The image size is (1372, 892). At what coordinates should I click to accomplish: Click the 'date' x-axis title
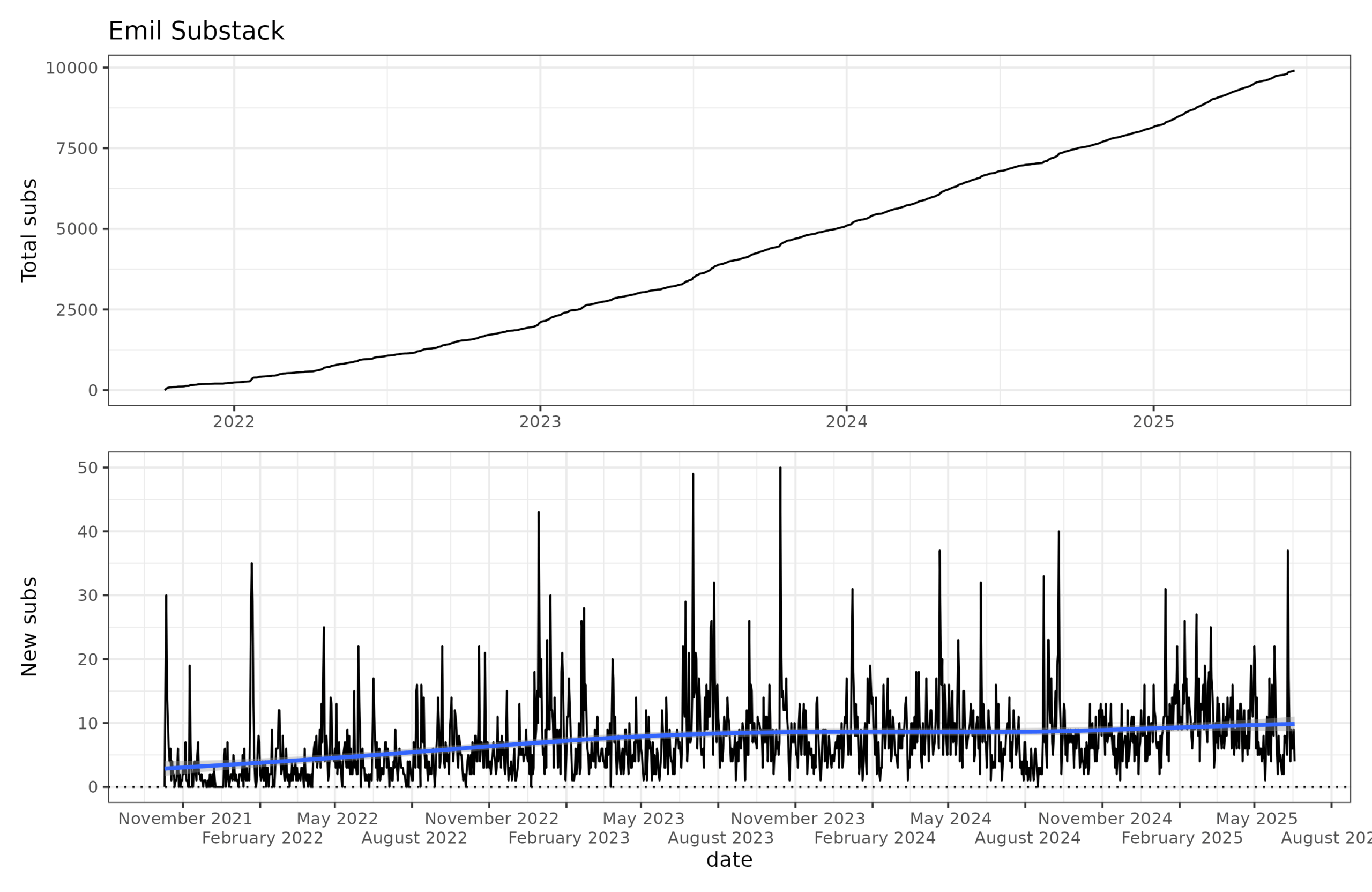tap(729, 860)
